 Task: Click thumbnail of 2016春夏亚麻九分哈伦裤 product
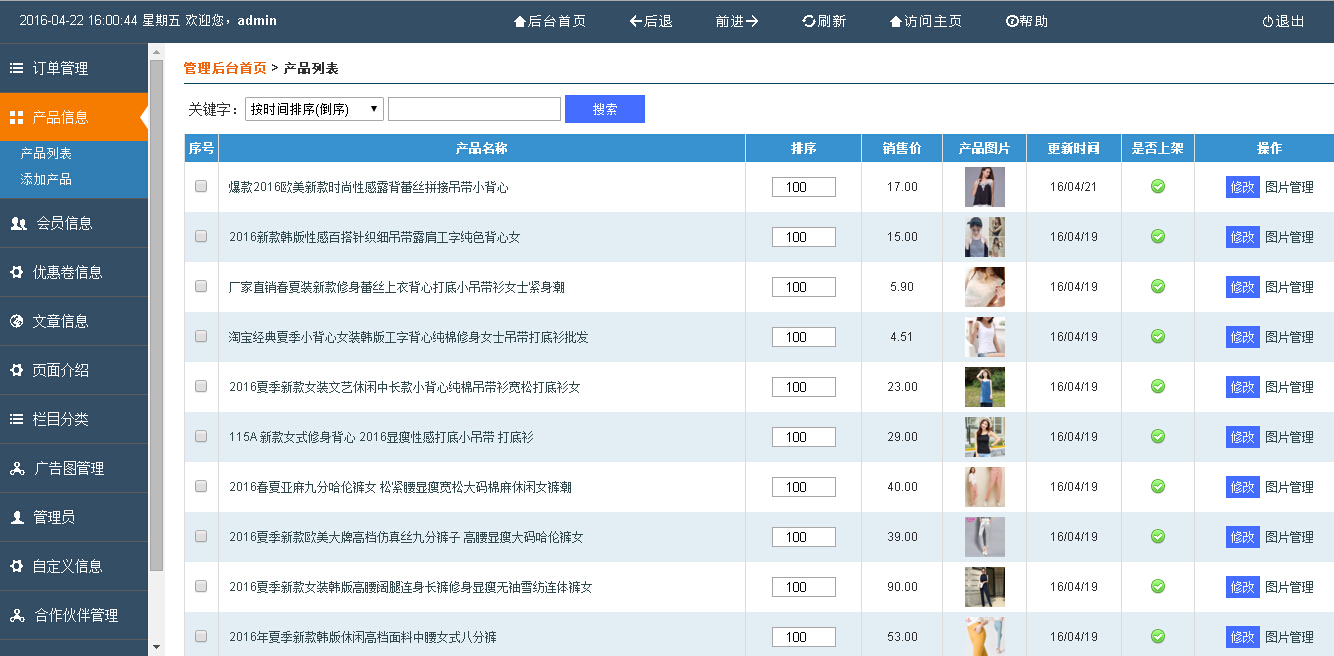(x=985, y=487)
